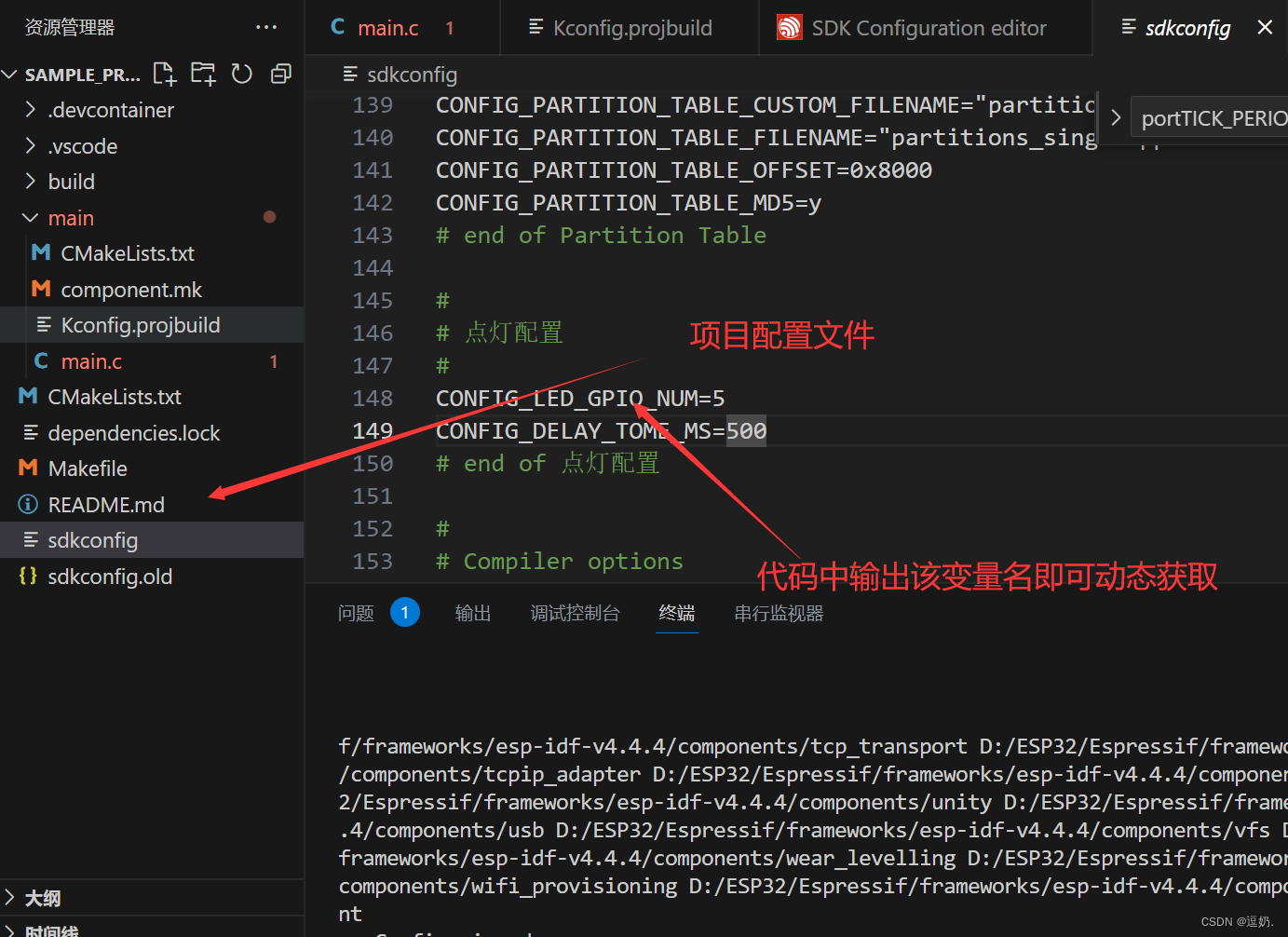
Task: Click the portTICK_PERIOD hover text
Action: coord(1213,118)
